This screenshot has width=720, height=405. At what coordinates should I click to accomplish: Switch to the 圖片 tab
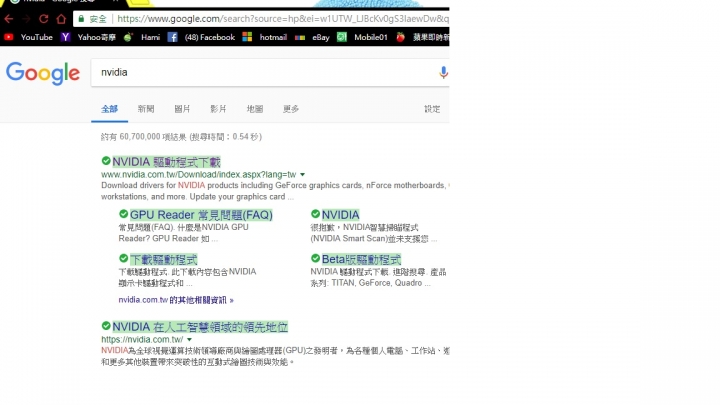coord(182,109)
